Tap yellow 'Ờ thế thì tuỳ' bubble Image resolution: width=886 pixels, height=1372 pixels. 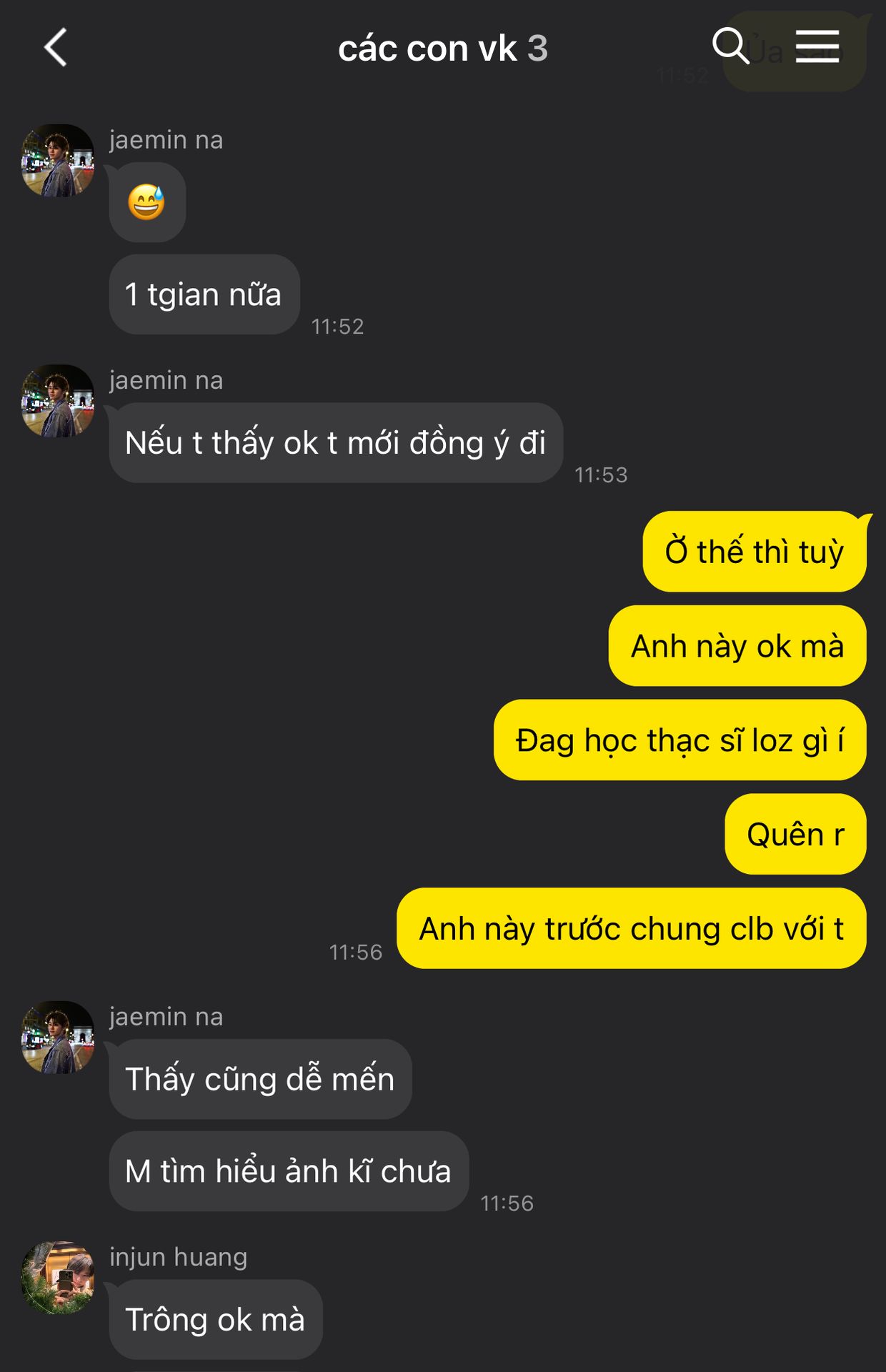pyautogui.click(x=755, y=552)
